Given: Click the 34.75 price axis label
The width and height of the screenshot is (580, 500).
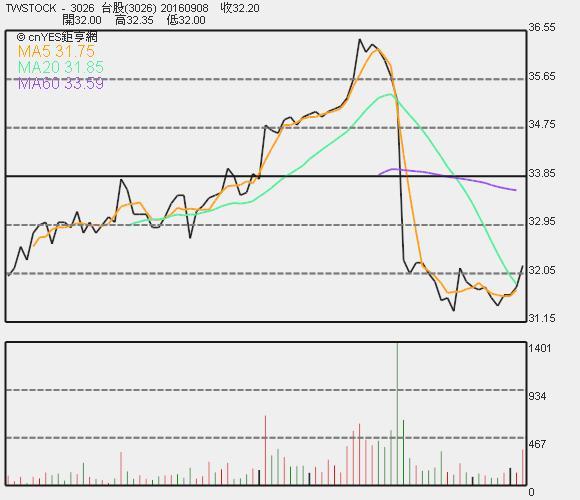Looking at the screenshot, I should tap(542, 124).
